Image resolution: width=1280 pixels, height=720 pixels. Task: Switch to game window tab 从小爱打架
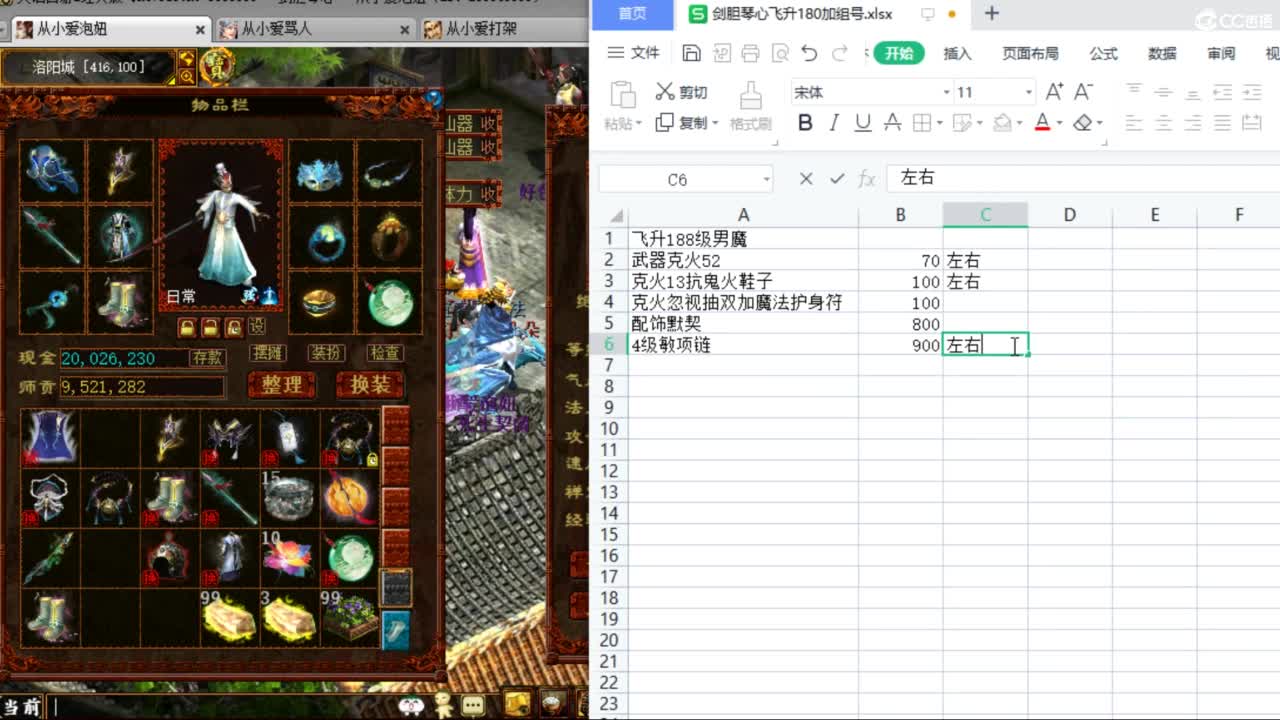(x=505, y=29)
